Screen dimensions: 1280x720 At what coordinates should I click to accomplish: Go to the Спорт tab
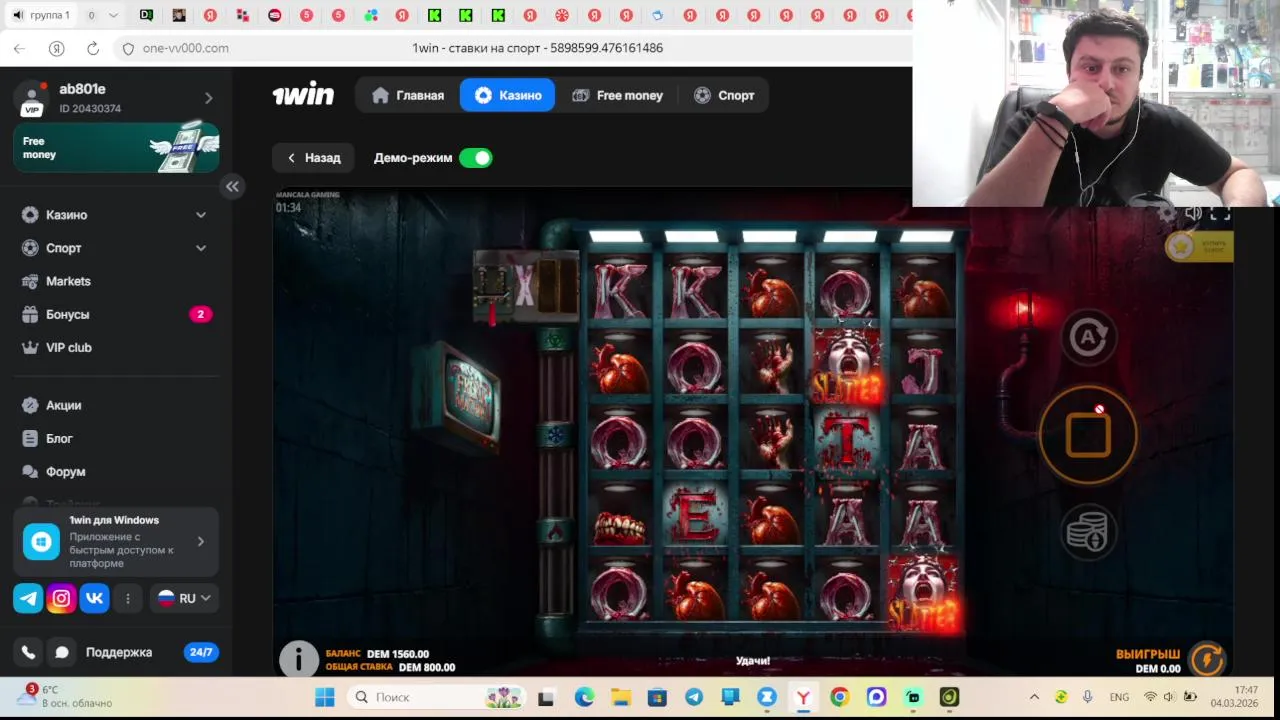coord(724,95)
